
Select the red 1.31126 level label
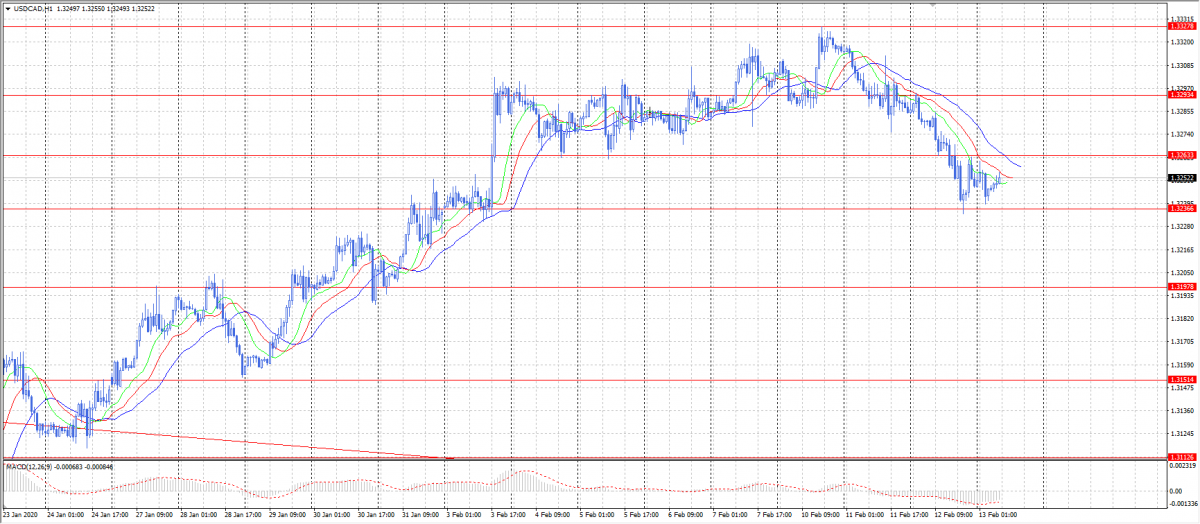click(x=1182, y=457)
